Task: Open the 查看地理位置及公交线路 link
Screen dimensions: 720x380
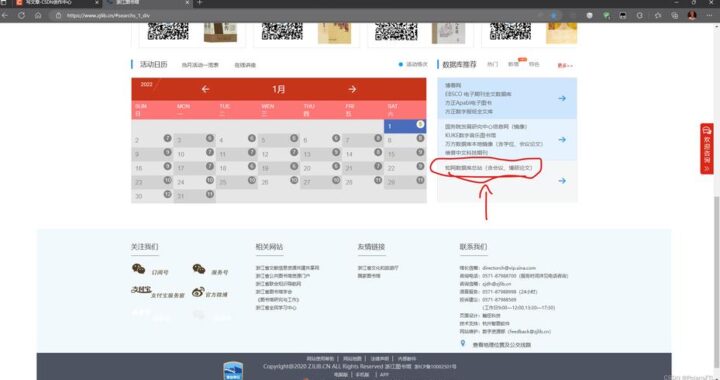Action: tap(501, 345)
